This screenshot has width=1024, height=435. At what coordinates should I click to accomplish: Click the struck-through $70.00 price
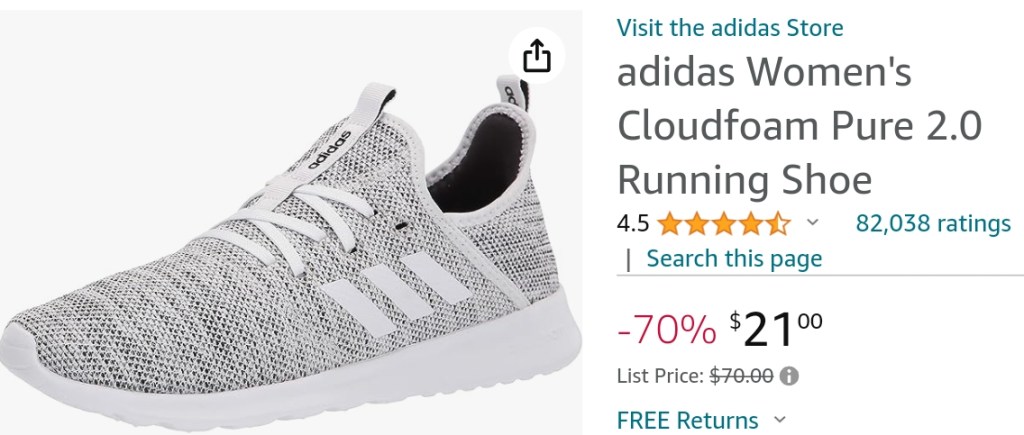tap(742, 376)
